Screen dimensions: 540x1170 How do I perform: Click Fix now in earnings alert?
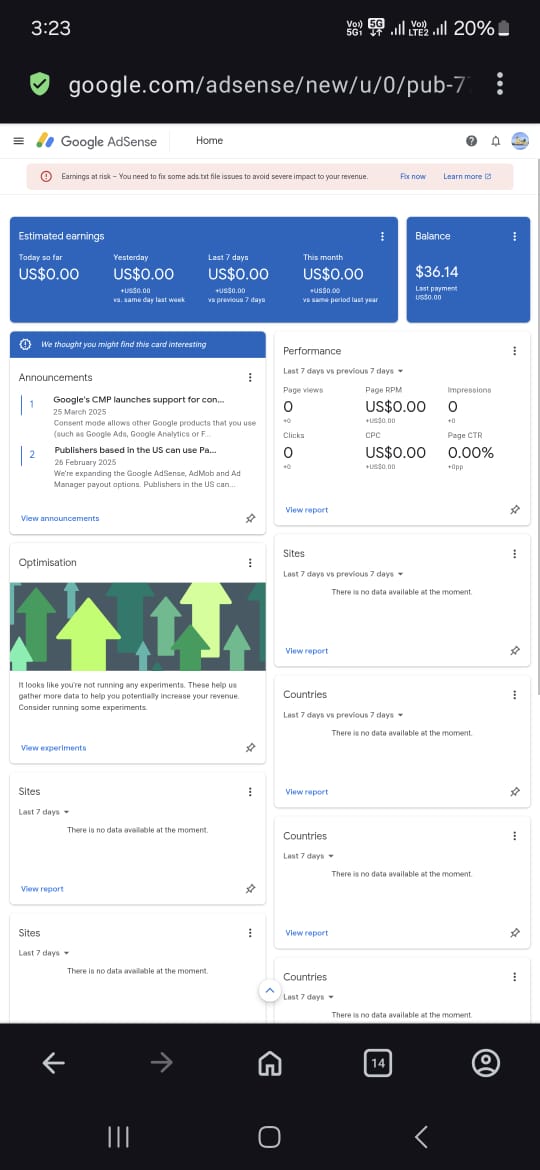click(413, 177)
